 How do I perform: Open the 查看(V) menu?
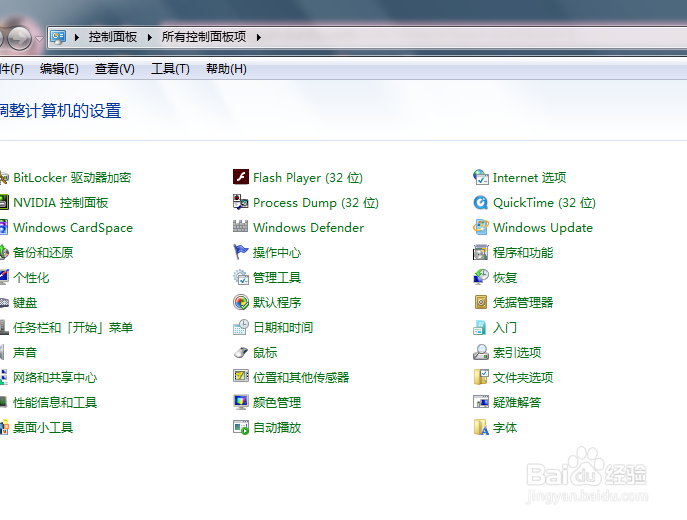115,69
